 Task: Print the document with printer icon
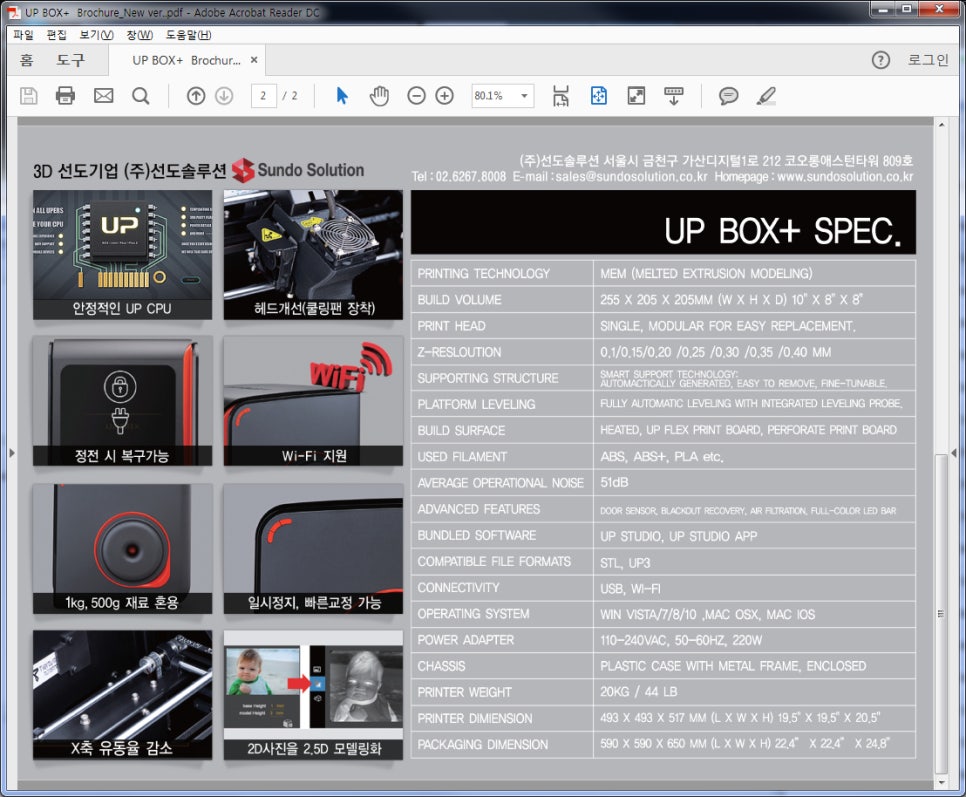65,96
